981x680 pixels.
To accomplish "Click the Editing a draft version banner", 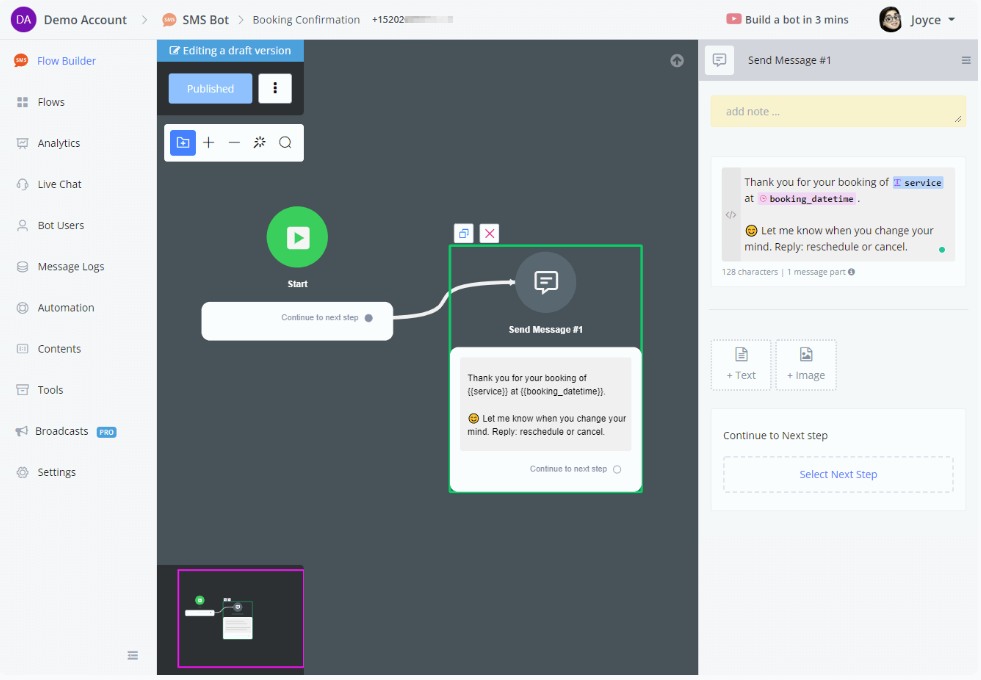I will [230, 51].
